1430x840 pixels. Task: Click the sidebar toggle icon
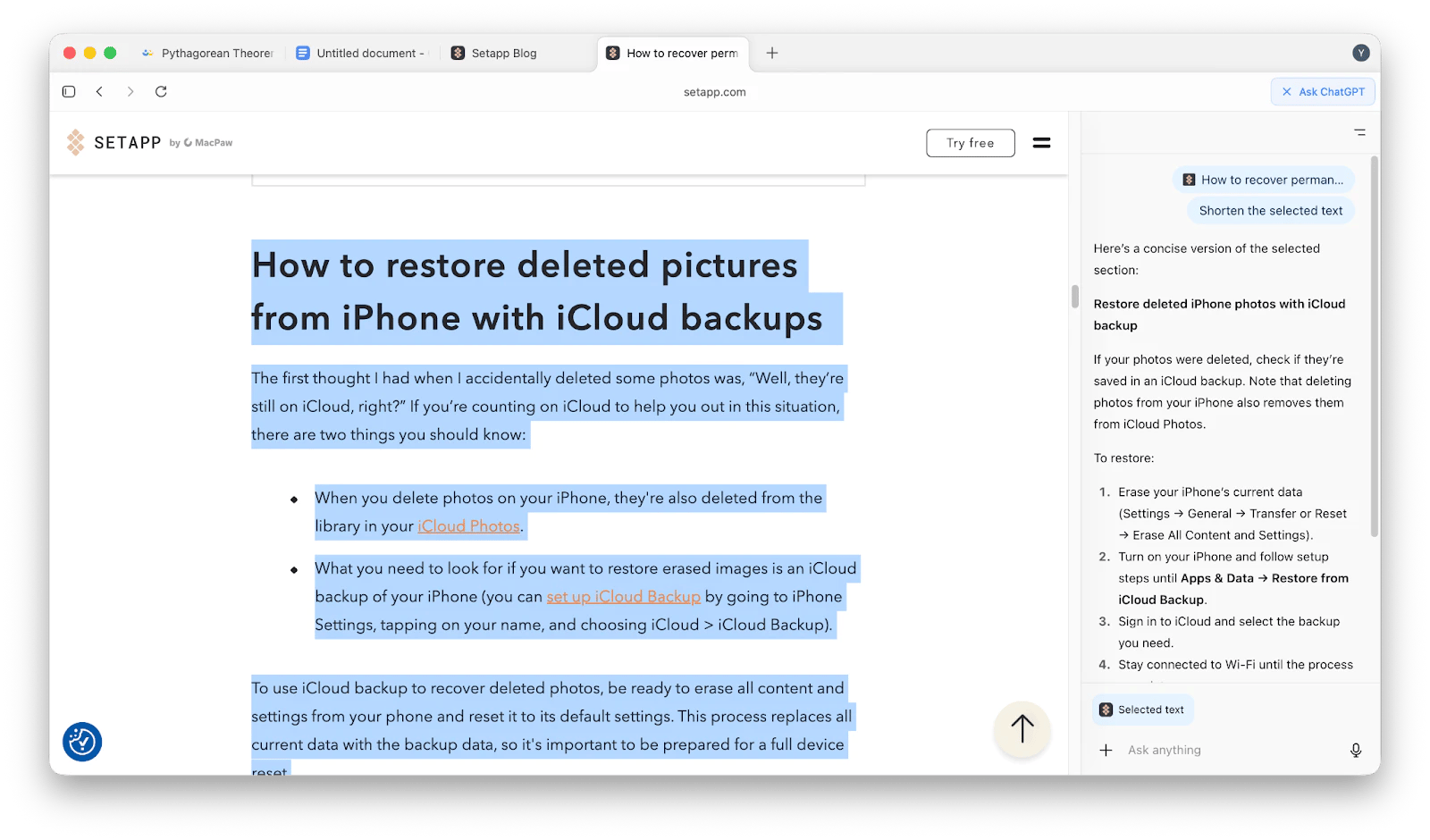pyautogui.click(x=69, y=91)
